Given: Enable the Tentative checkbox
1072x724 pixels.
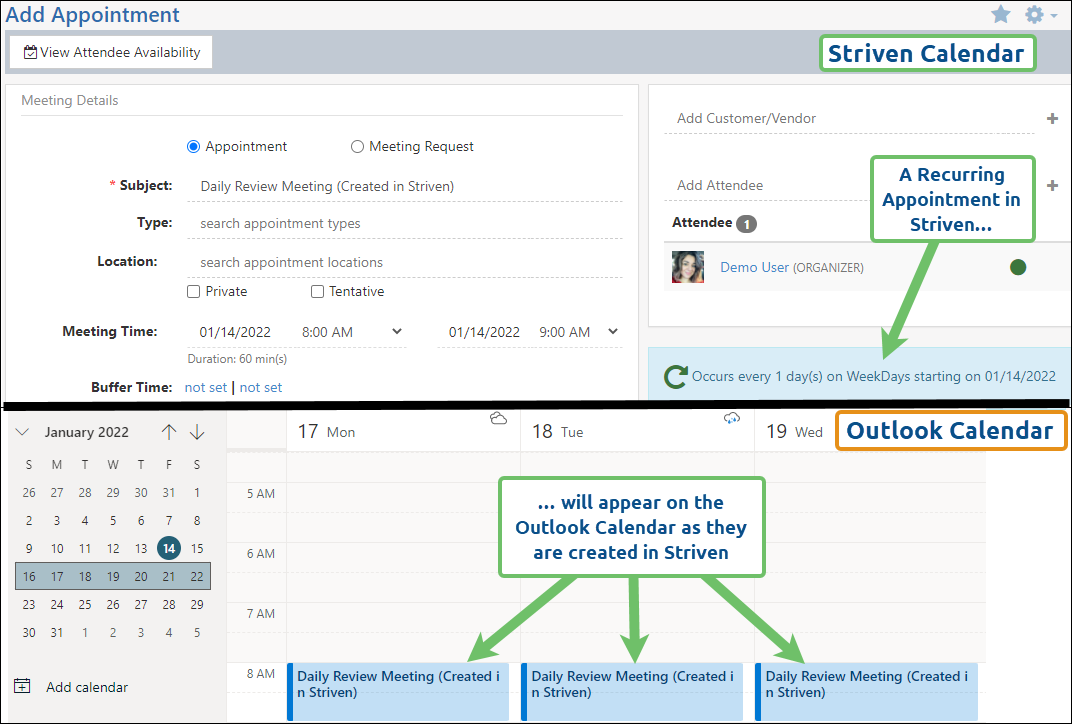Looking at the screenshot, I should pyautogui.click(x=317, y=291).
